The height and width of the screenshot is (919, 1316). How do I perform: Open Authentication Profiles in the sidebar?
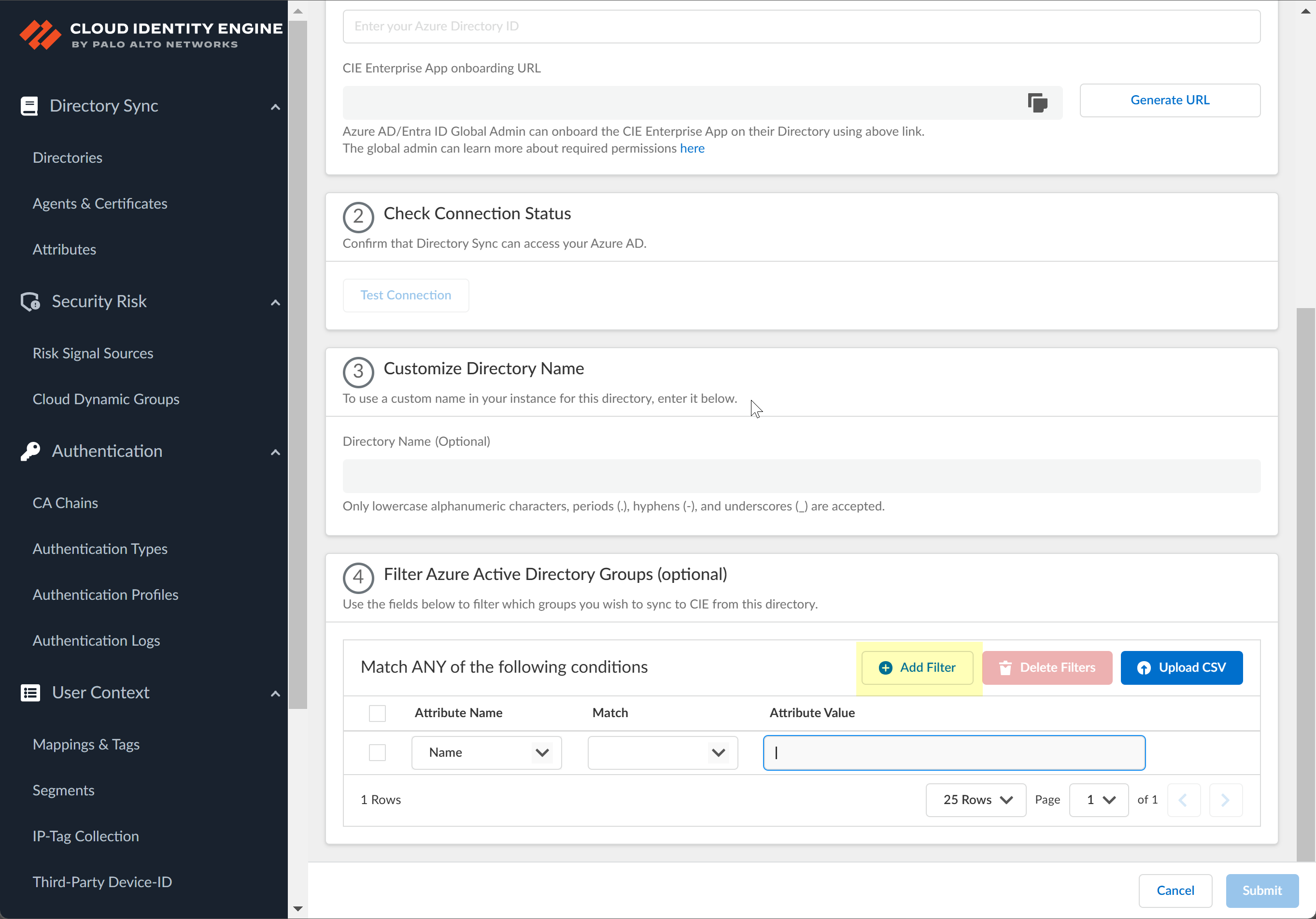tap(105, 594)
